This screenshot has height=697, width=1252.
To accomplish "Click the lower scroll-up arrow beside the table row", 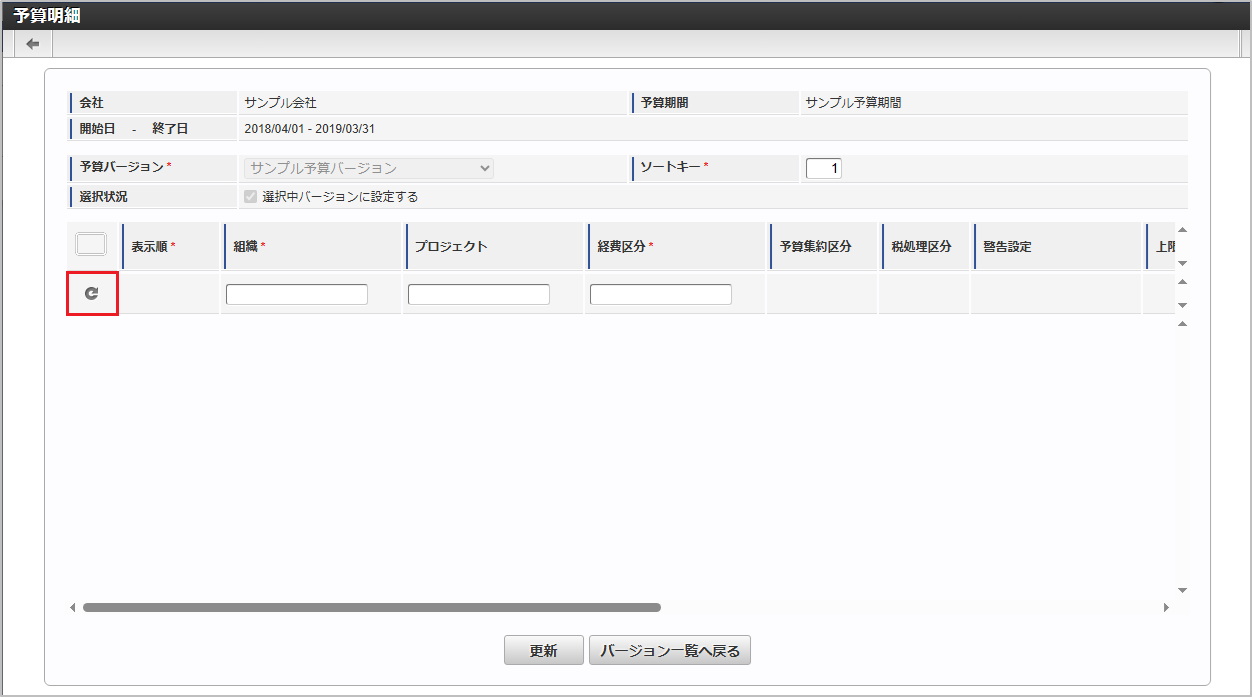I will [x=1182, y=283].
